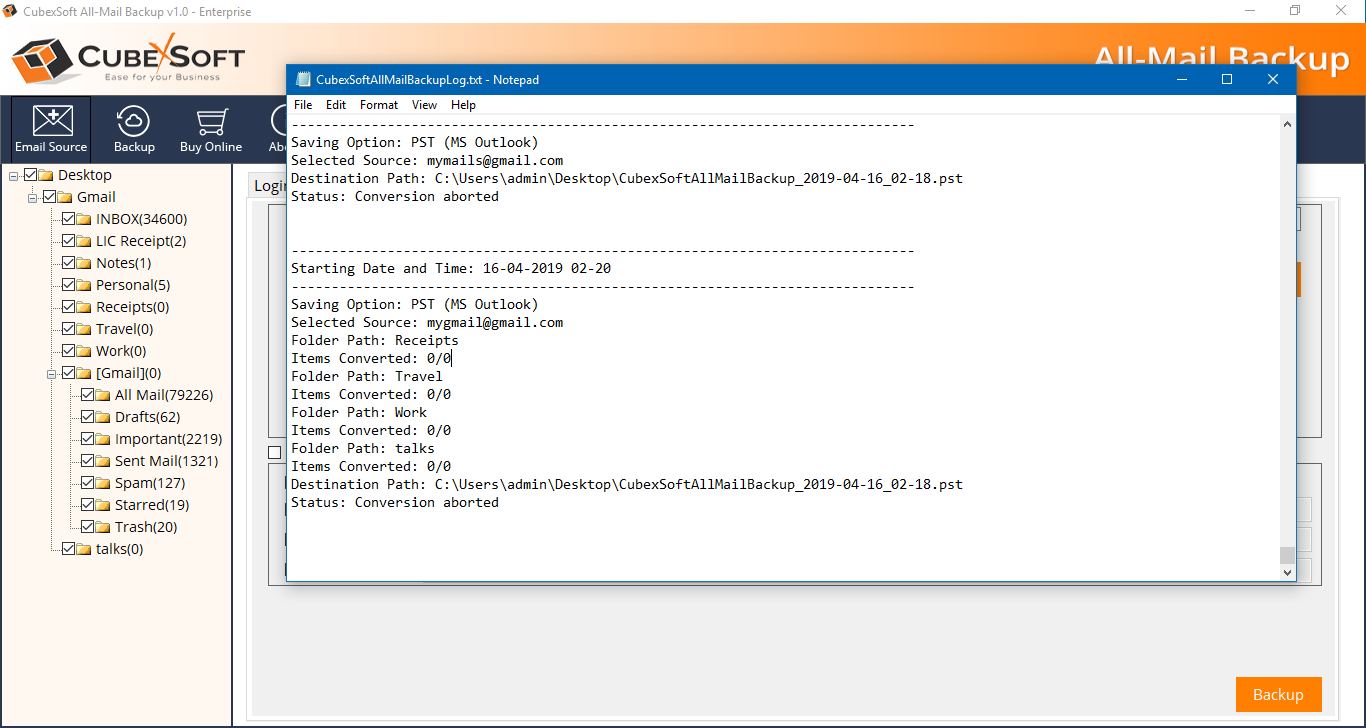Toggle the Drafts folder checkbox
Image resolution: width=1366 pixels, height=728 pixels.
pyautogui.click(x=87, y=417)
